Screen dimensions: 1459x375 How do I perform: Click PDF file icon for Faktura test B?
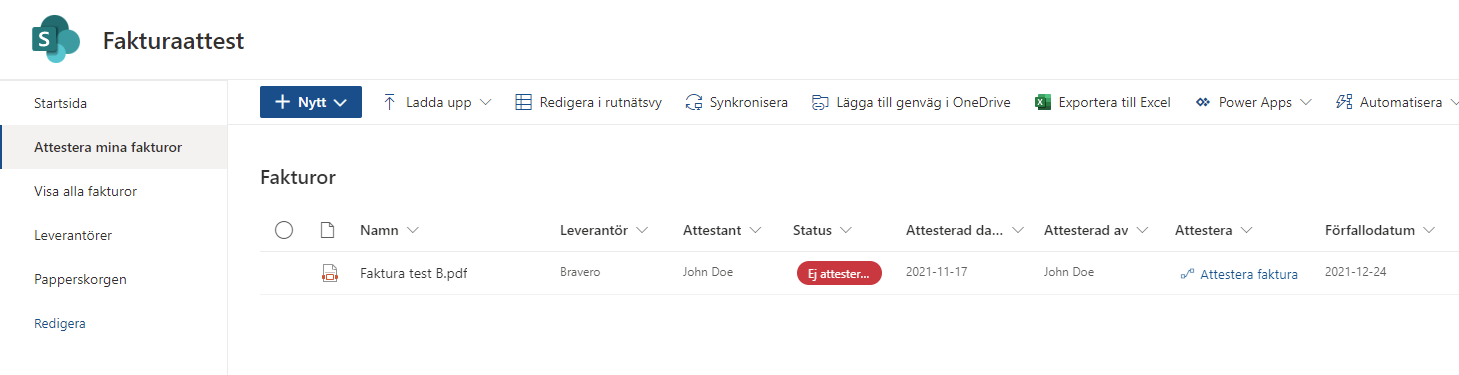coord(329,274)
